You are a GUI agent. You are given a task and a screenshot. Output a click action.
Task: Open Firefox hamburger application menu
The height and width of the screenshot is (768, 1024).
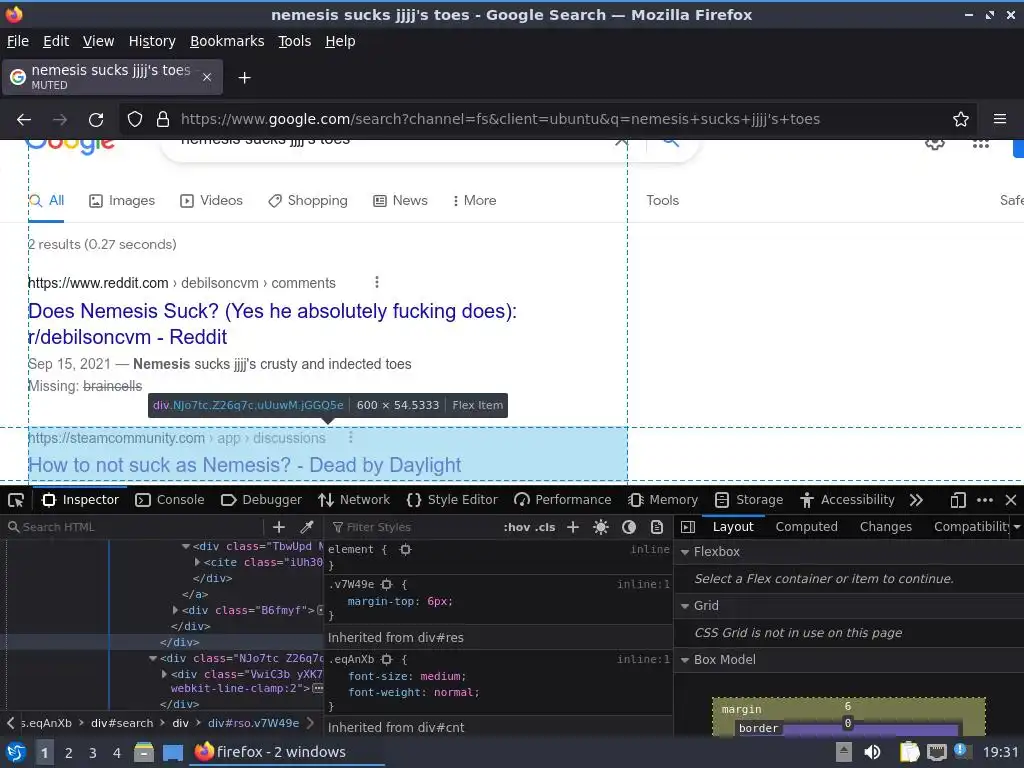pos(1000,120)
